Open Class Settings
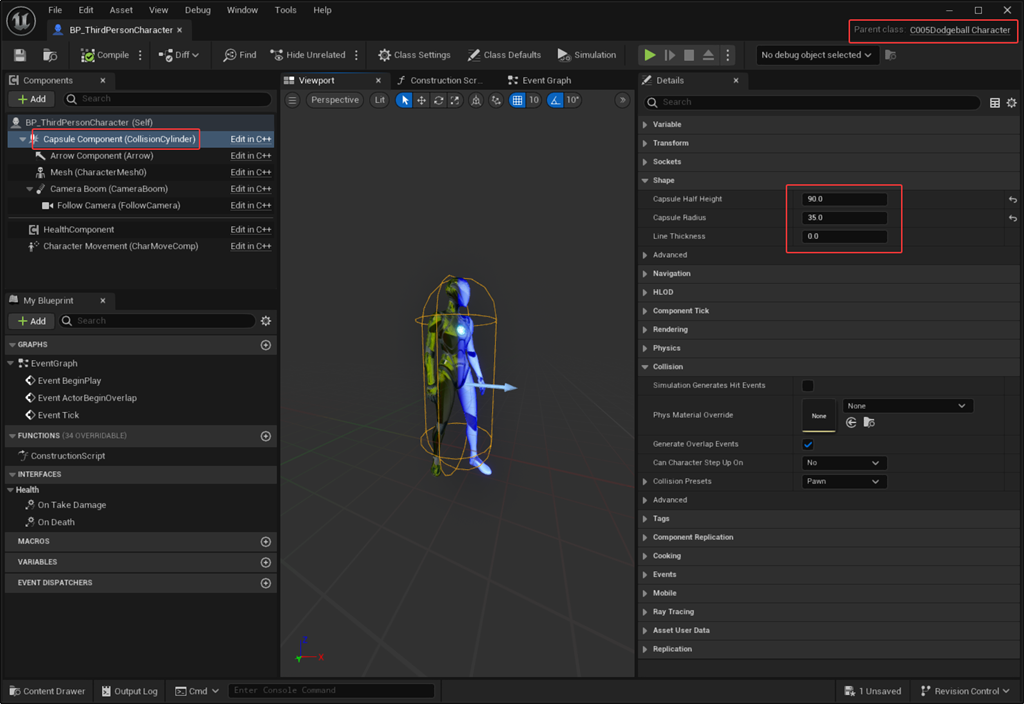The height and width of the screenshot is (704, 1024). click(x=414, y=55)
